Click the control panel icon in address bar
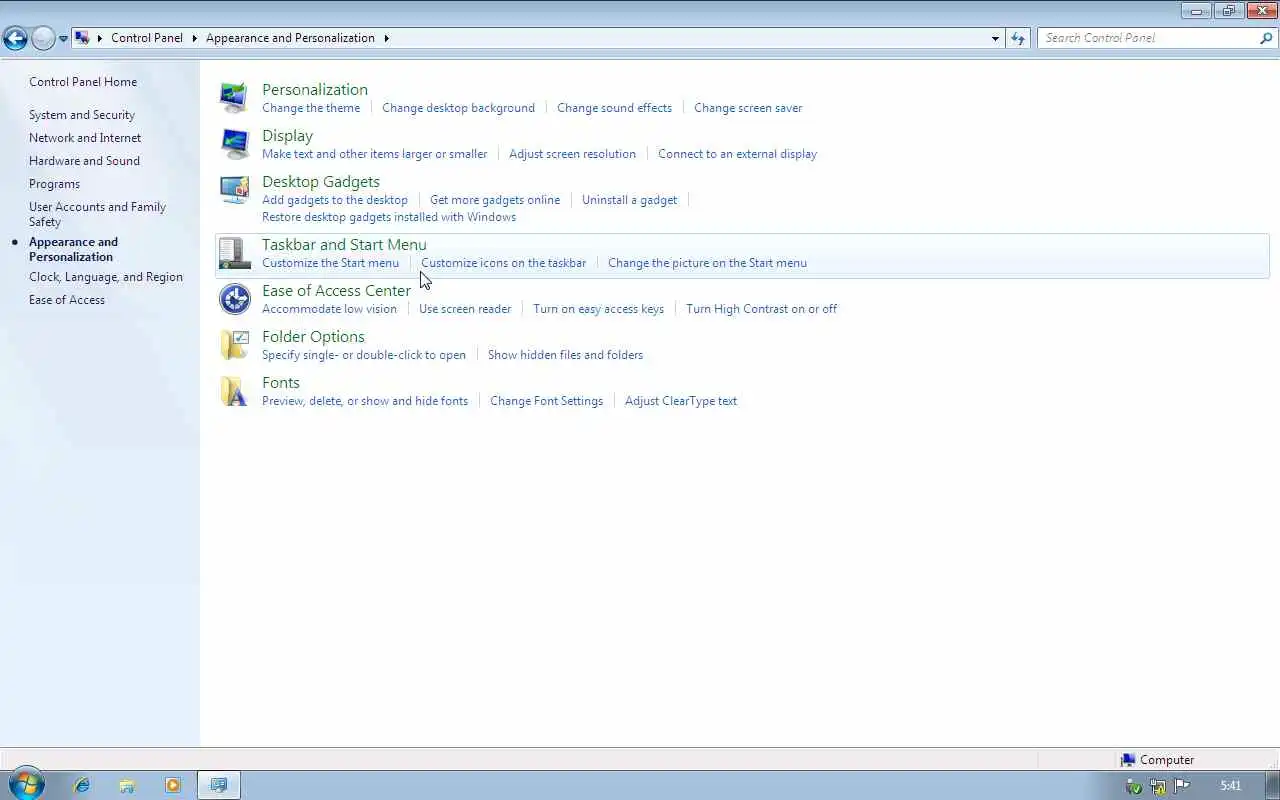 (x=83, y=38)
